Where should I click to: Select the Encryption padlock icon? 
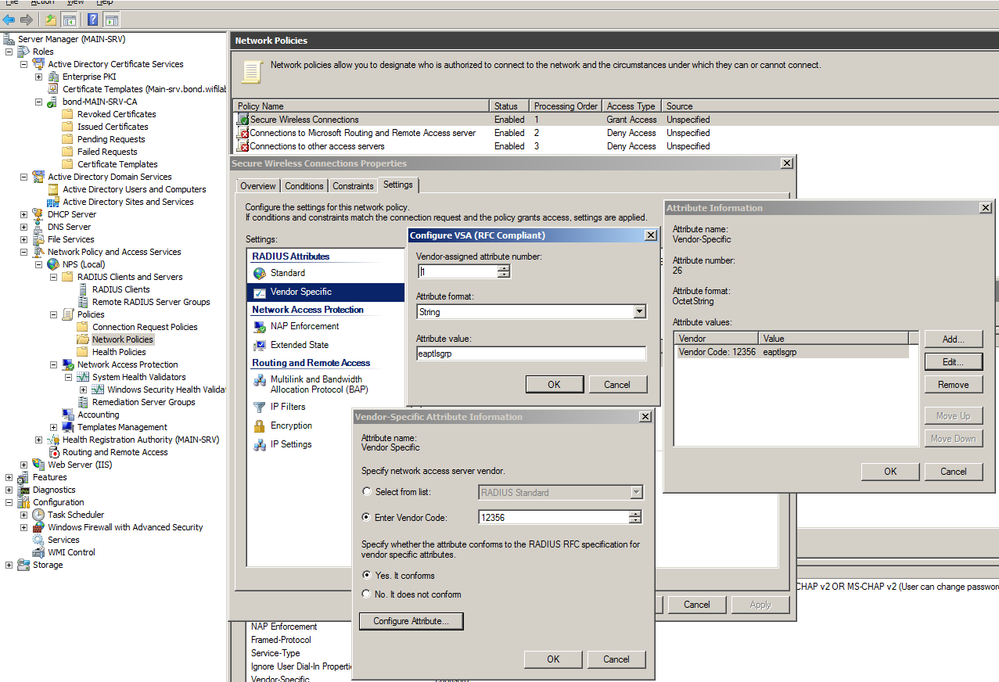pyautogui.click(x=260, y=426)
